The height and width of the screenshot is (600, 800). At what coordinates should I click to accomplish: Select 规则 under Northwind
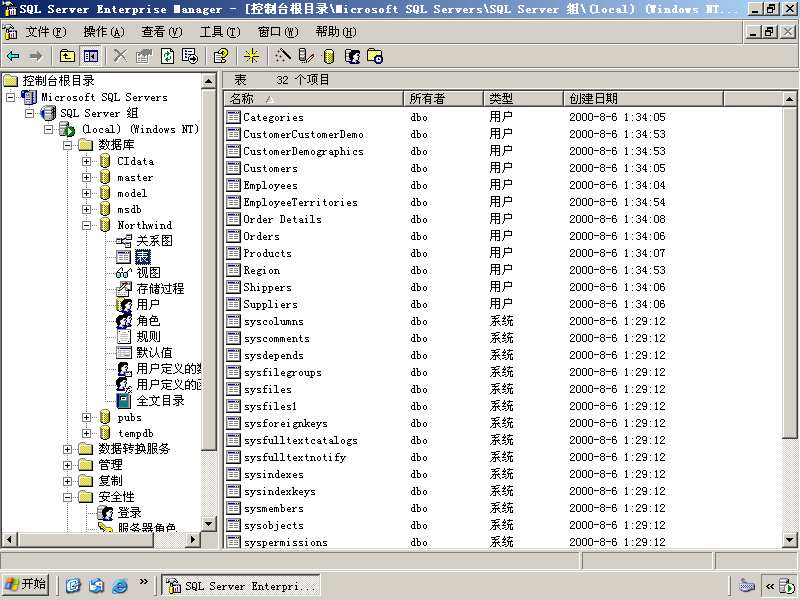coord(148,337)
